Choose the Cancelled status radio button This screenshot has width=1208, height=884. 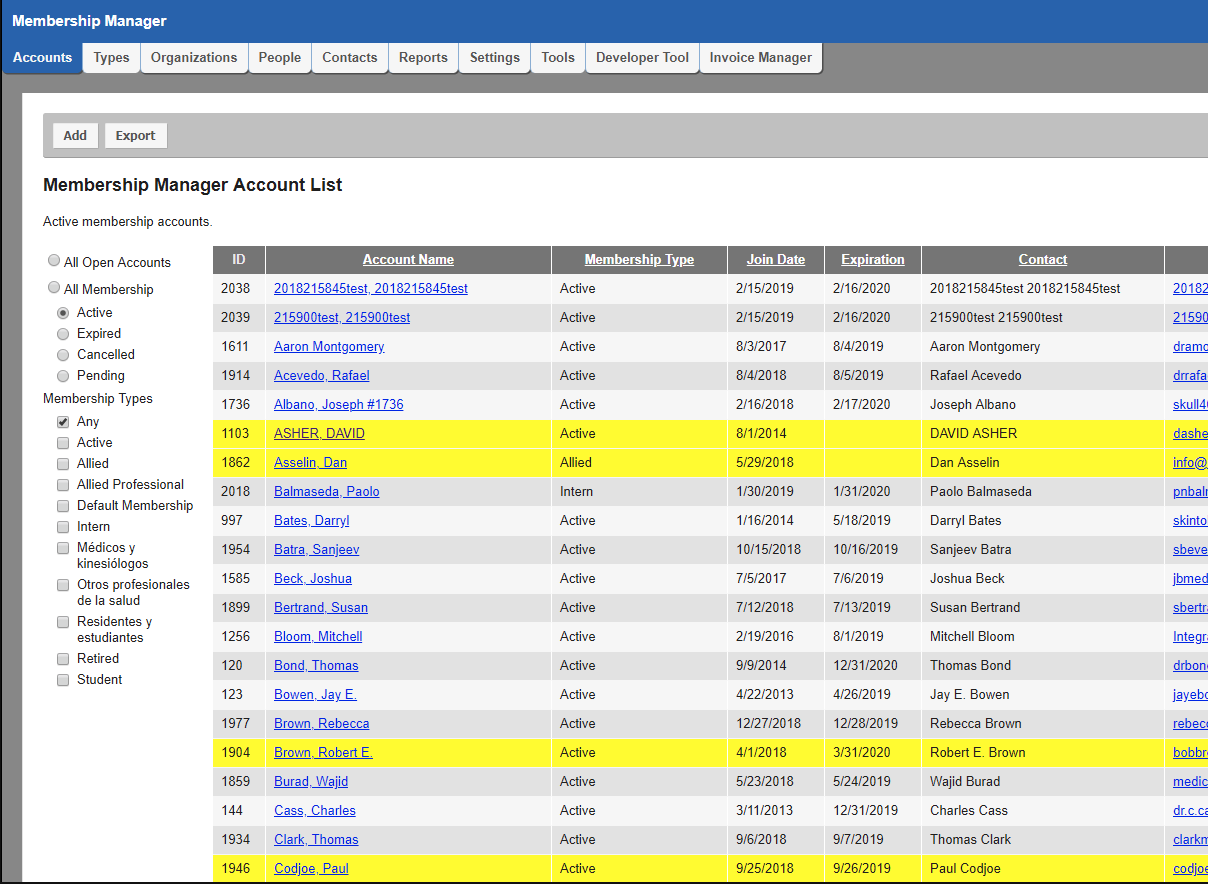64,355
